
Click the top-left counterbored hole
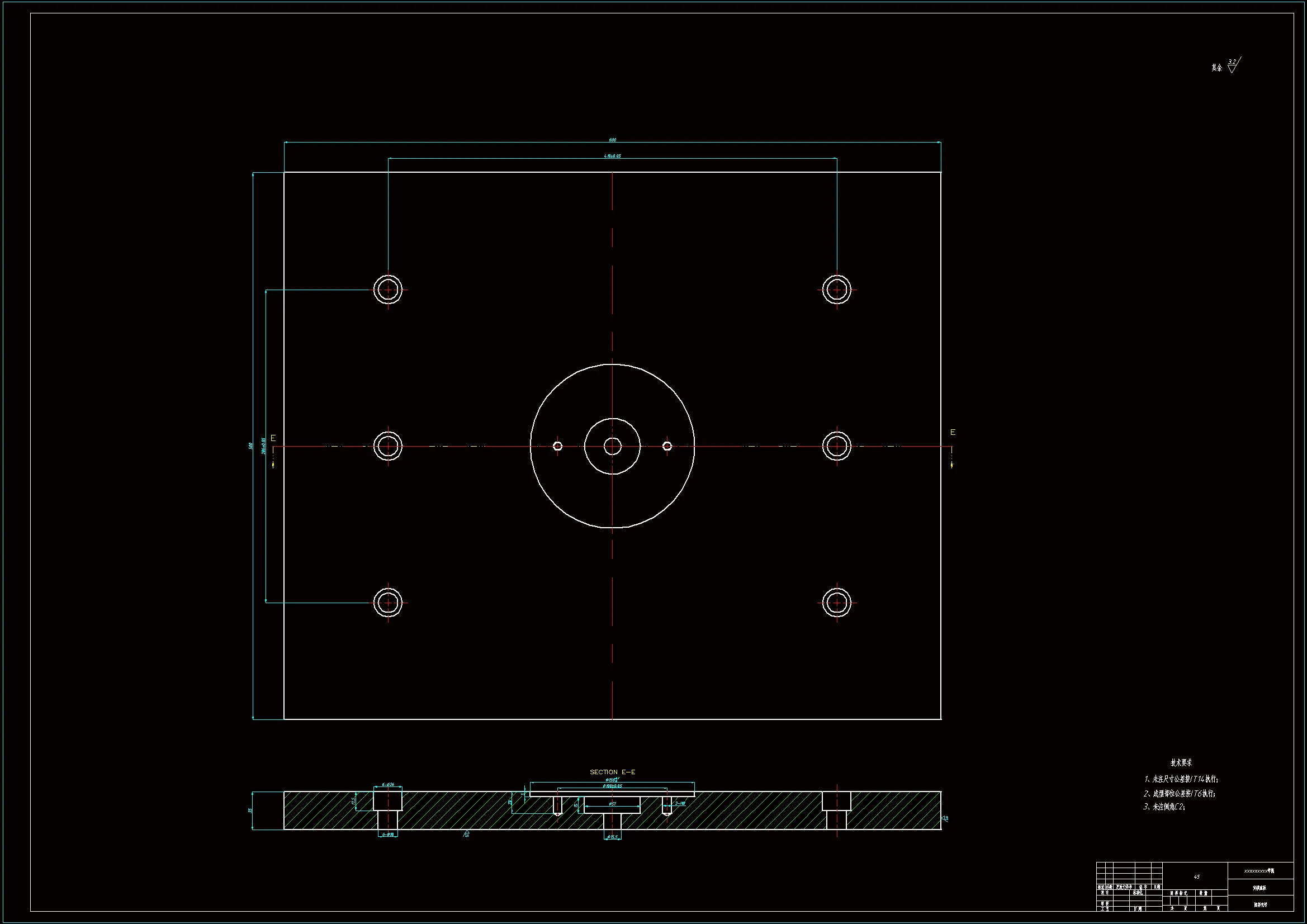pyautogui.click(x=387, y=290)
